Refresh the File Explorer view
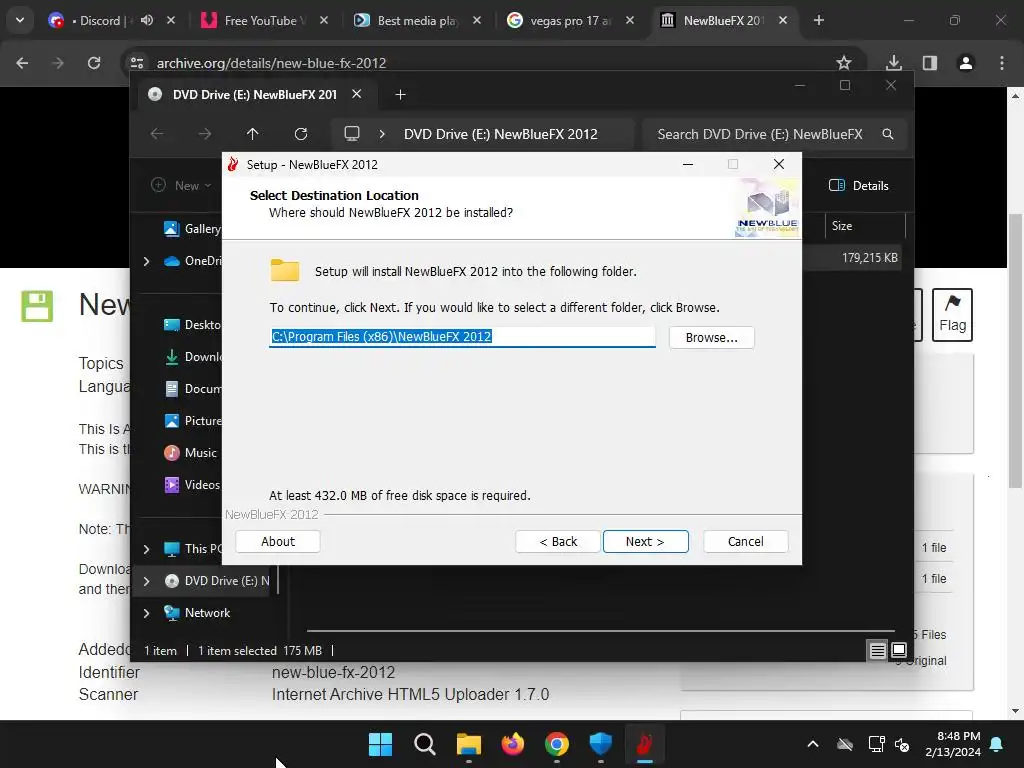 point(300,134)
